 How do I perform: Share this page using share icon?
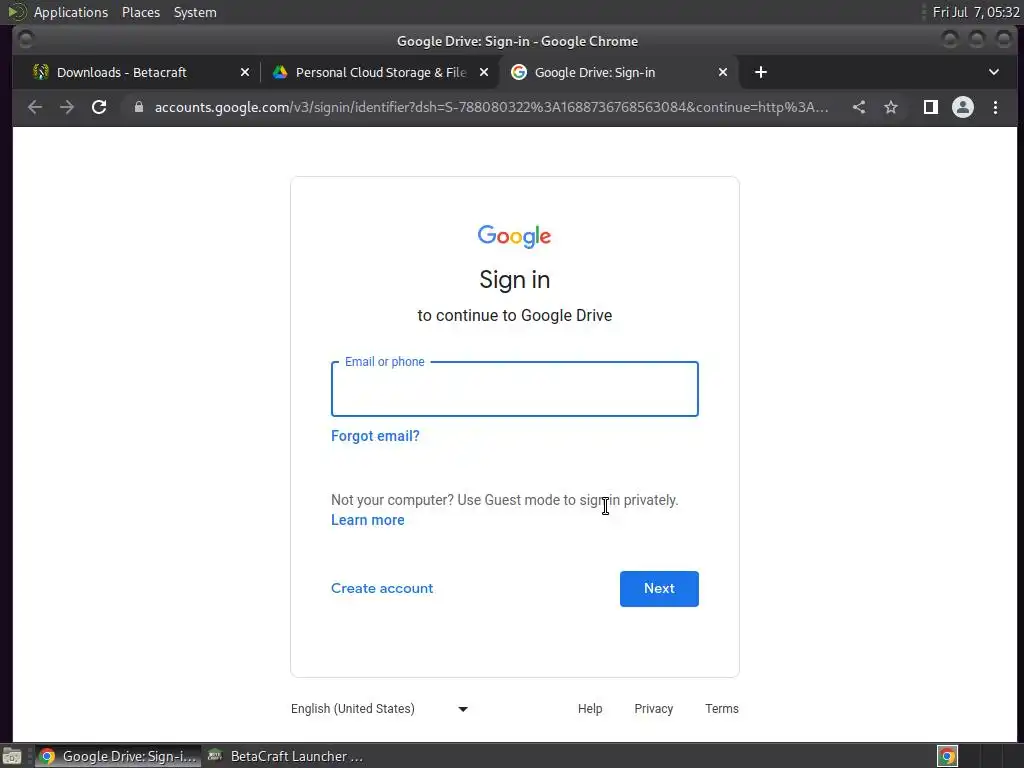click(x=859, y=107)
